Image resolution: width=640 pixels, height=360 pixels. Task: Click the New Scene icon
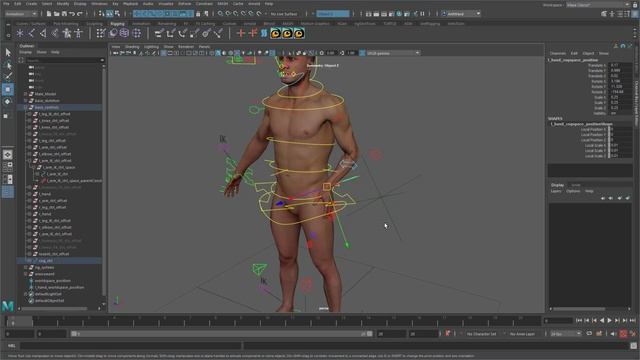(x=49, y=14)
